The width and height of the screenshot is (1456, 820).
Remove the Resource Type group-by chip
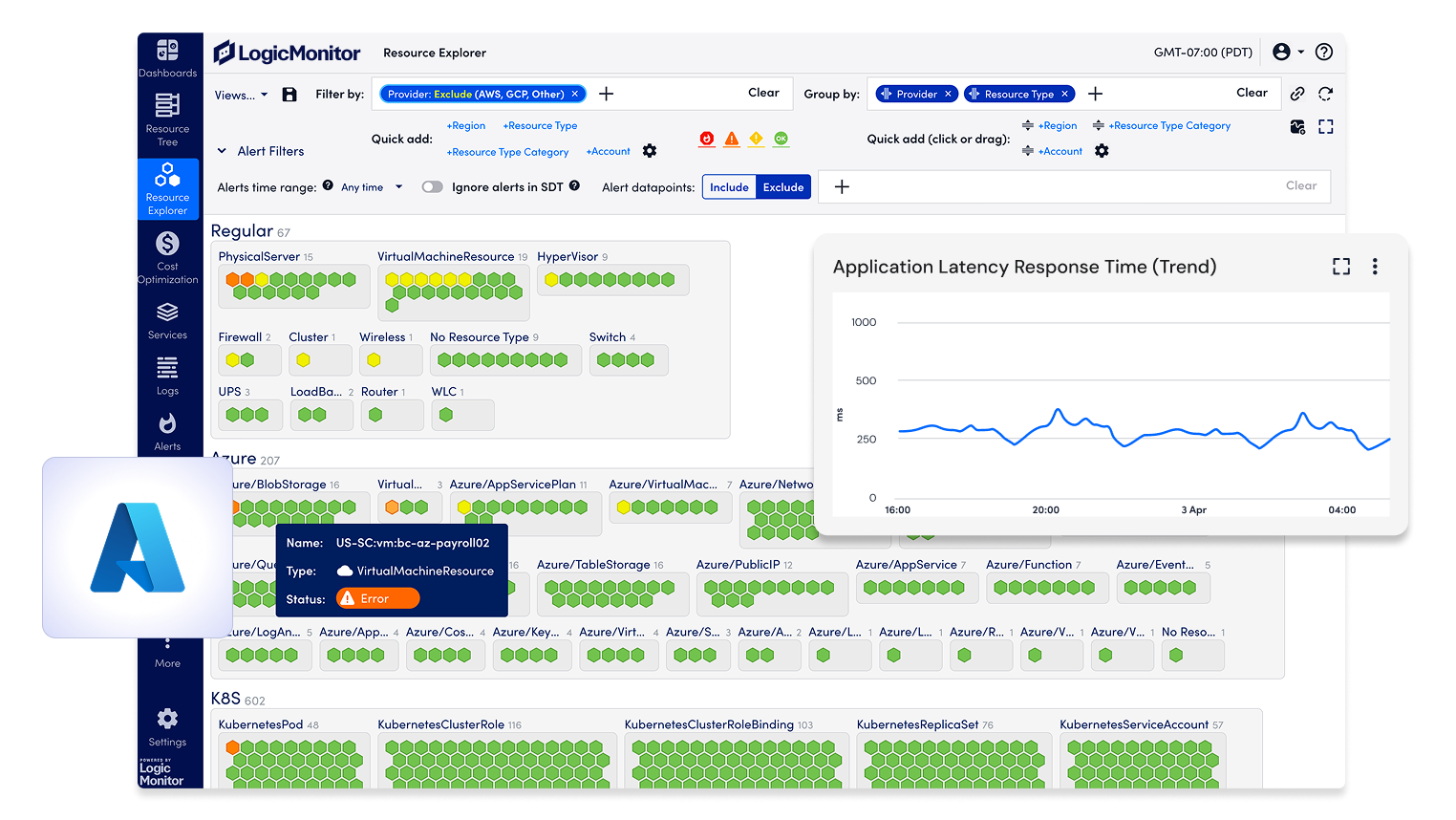pos(1064,94)
